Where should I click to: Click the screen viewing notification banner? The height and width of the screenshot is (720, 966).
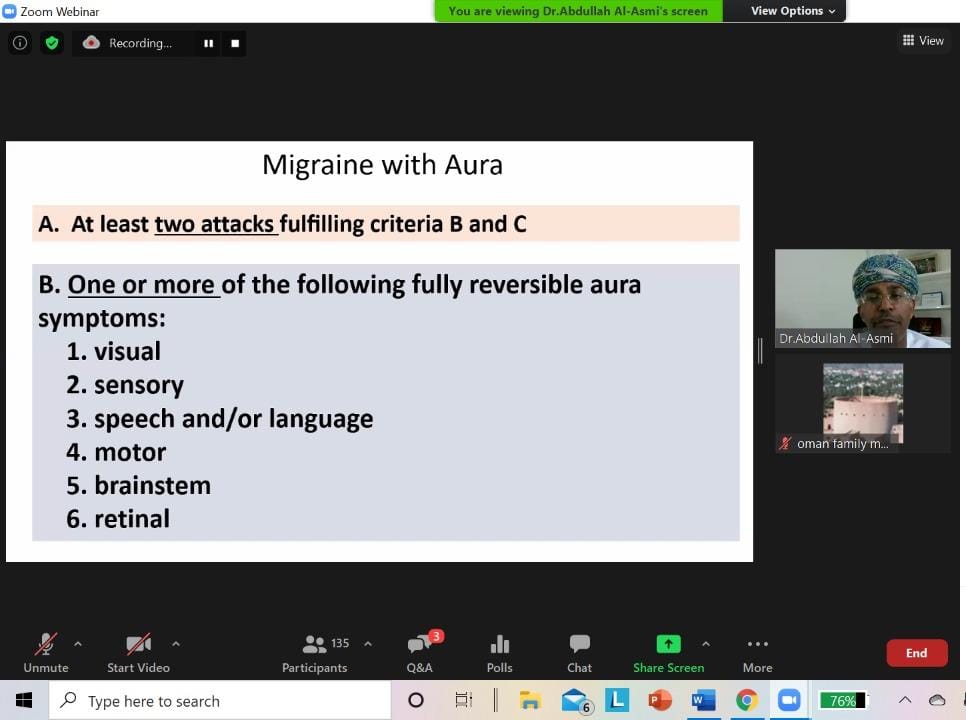tap(578, 10)
